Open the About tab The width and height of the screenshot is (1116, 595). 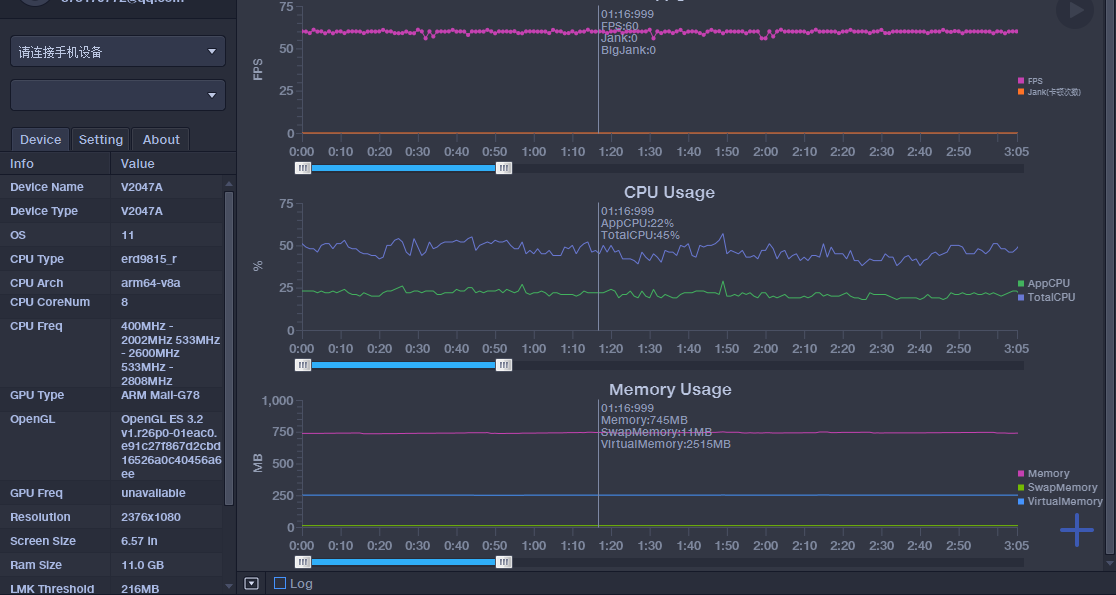pos(161,140)
